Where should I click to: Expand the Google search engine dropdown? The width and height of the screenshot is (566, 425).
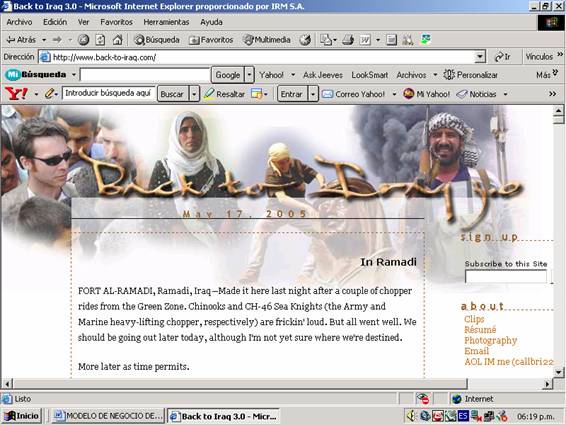(x=249, y=75)
